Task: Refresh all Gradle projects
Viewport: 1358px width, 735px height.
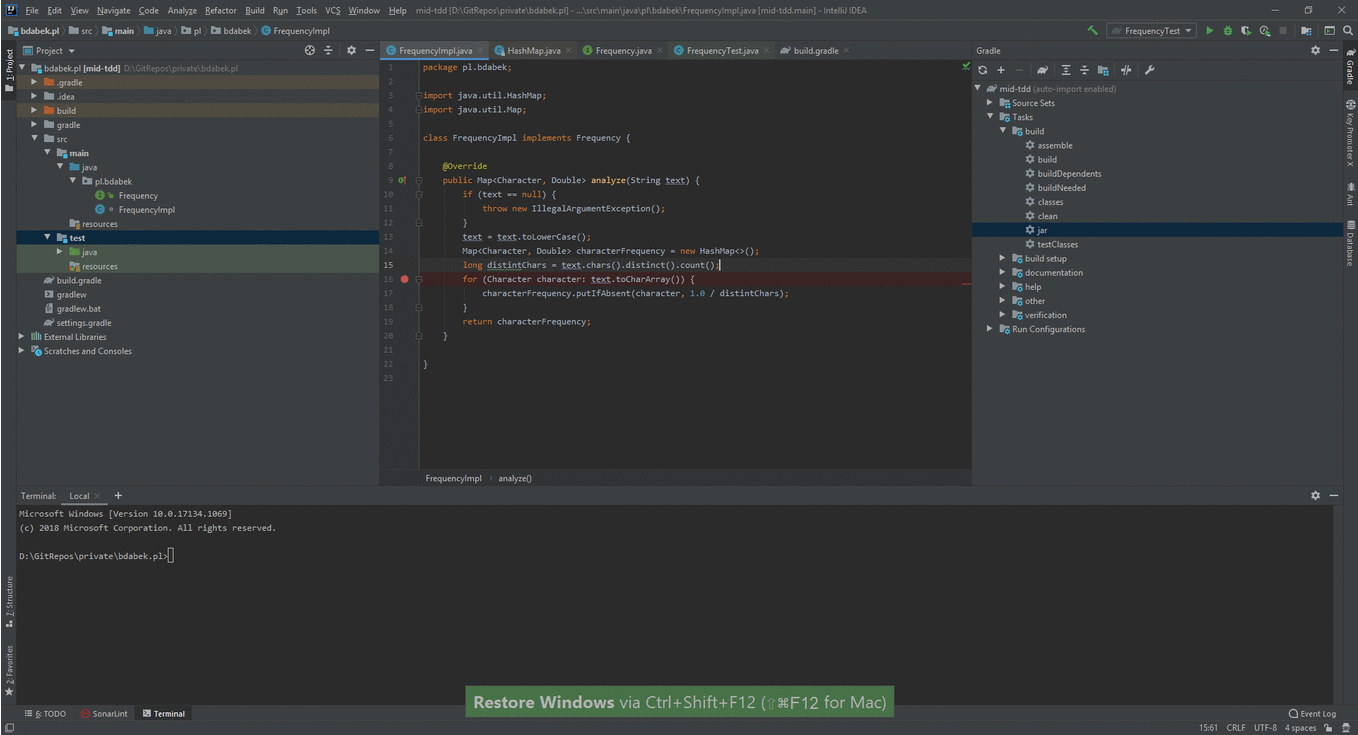Action: tap(983, 70)
